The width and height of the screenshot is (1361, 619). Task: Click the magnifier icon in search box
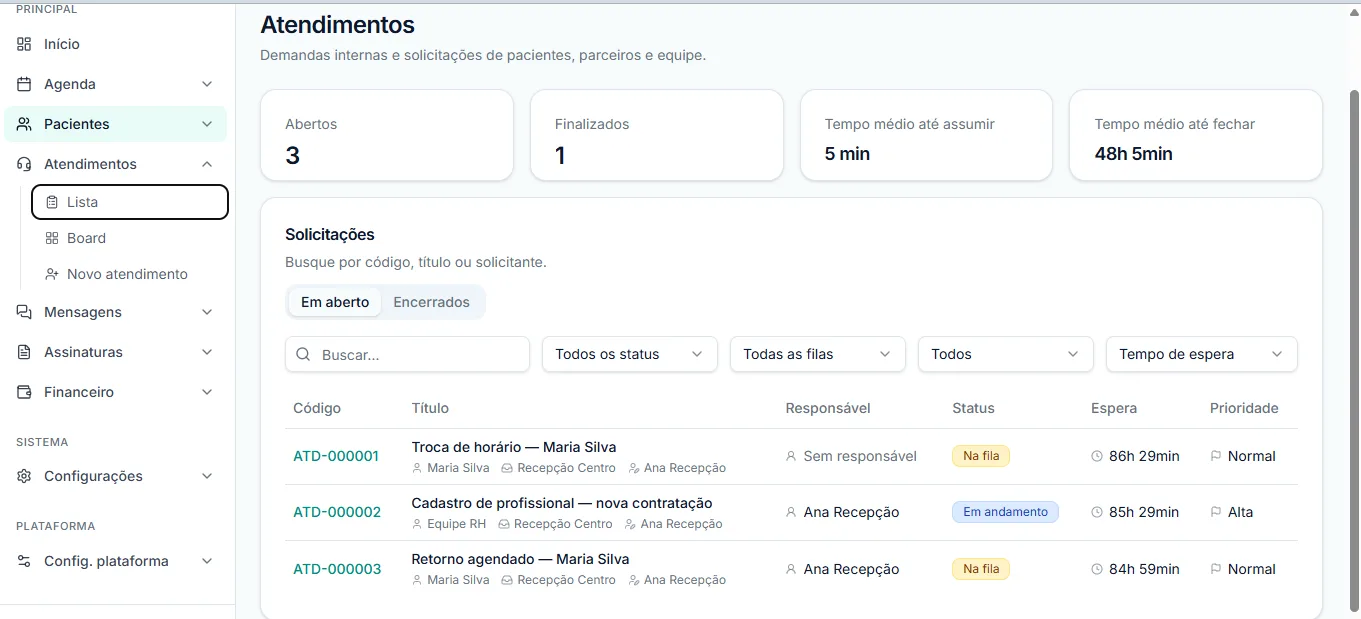[304, 354]
